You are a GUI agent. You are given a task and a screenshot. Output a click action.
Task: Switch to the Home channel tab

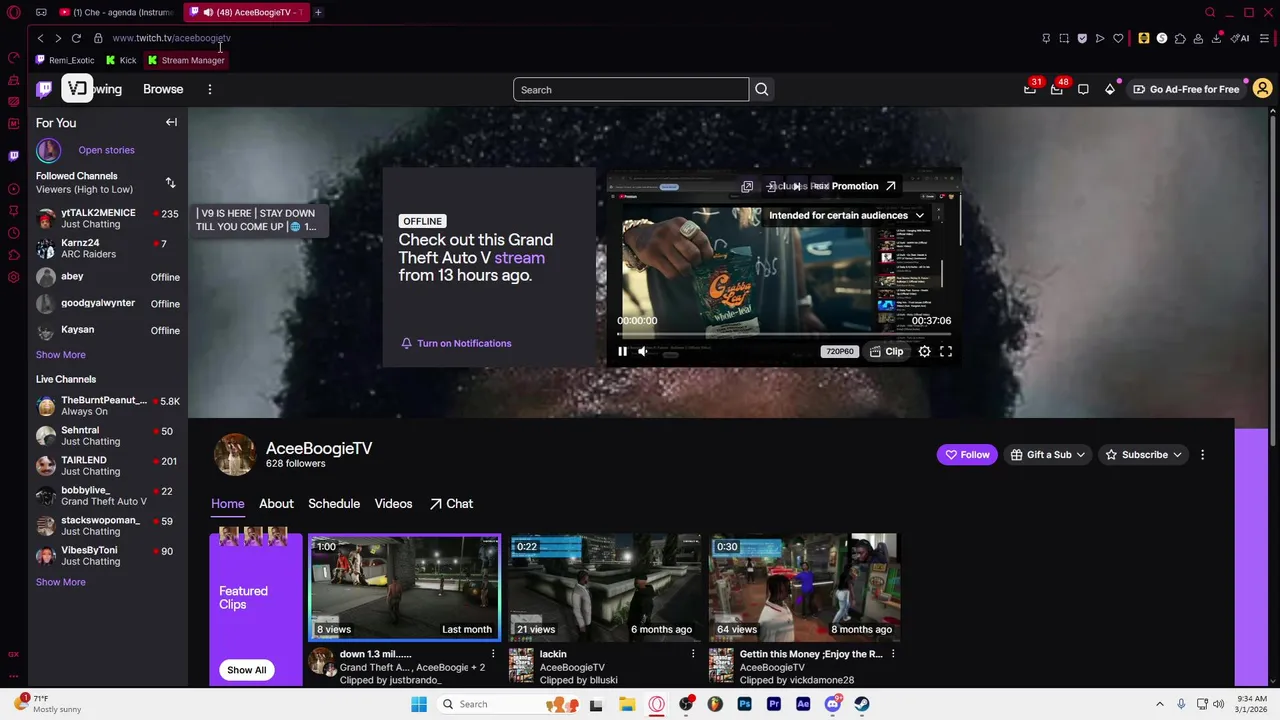pos(227,504)
